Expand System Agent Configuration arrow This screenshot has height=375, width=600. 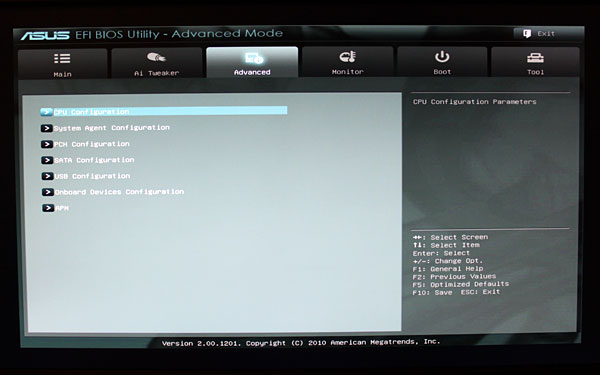[47, 128]
